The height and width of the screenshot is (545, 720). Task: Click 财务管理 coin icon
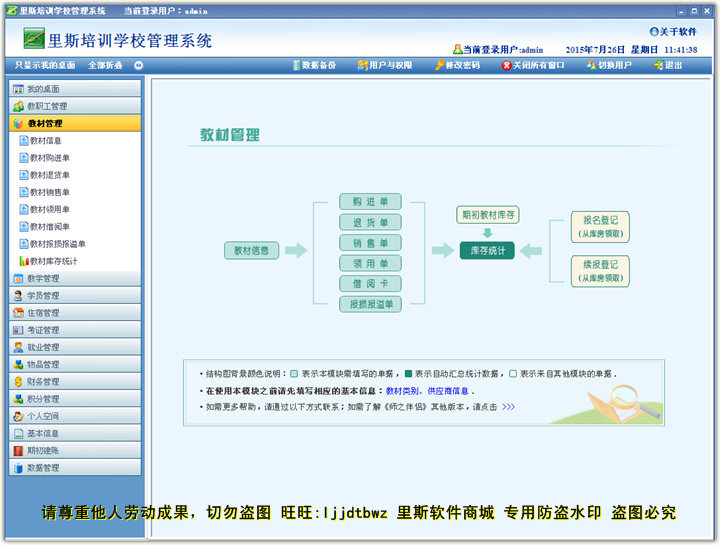(18, 382)
